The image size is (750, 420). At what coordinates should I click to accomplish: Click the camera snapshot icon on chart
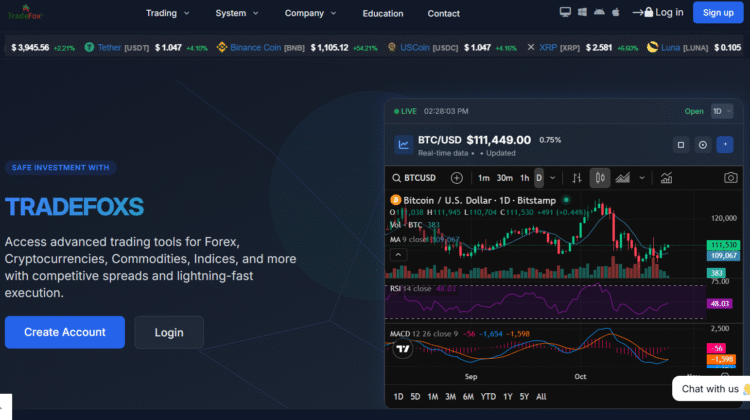coord(730,178)
